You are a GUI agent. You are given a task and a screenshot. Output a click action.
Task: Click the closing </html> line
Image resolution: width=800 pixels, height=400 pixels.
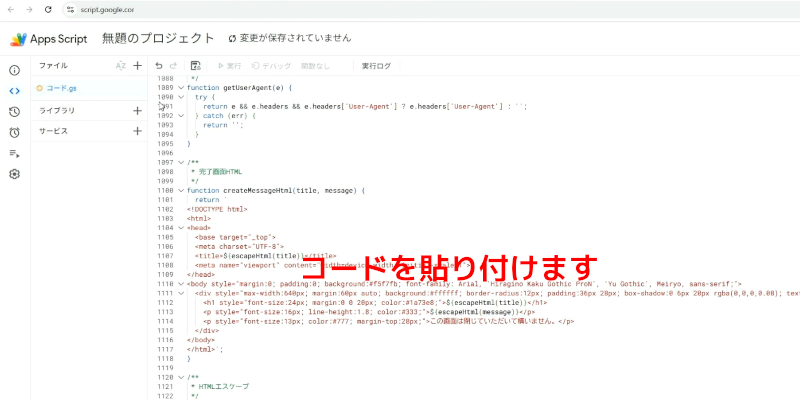click(x=205, y=349)
